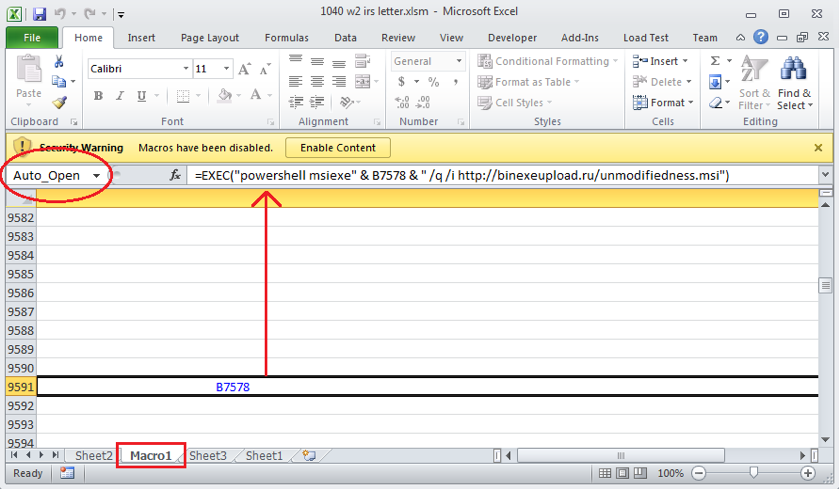Click the Cut scissors icon
839x489 pixels.
coord(59,62)
